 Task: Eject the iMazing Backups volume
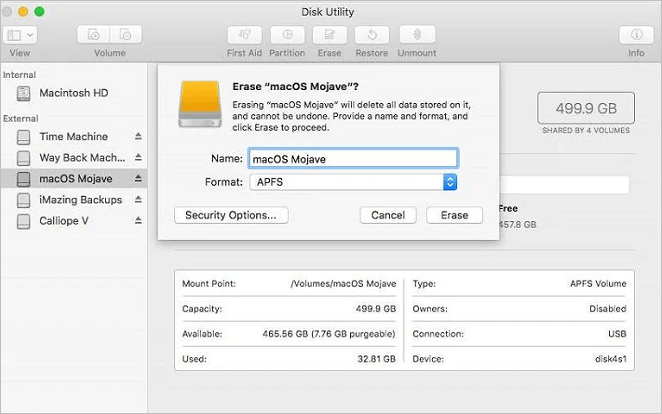138,199
